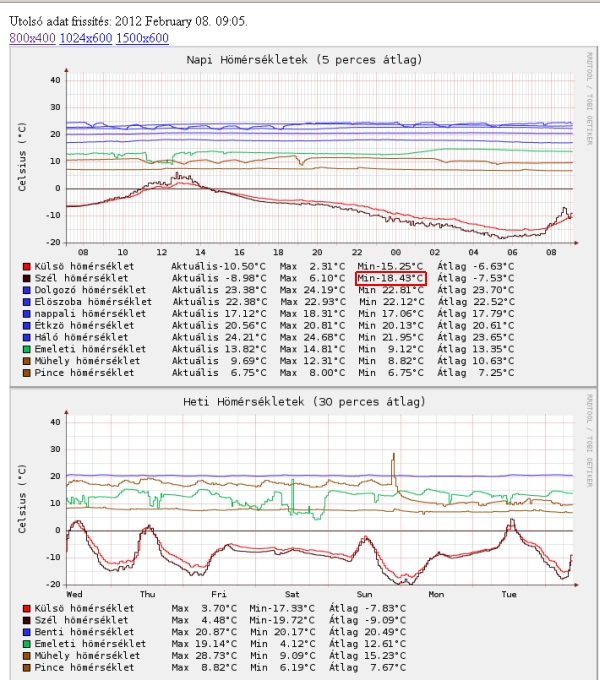Viewport: 600px width, 680px height.
Task: Click the Heti Hőmérsékletek chart title
Action: 304,402
